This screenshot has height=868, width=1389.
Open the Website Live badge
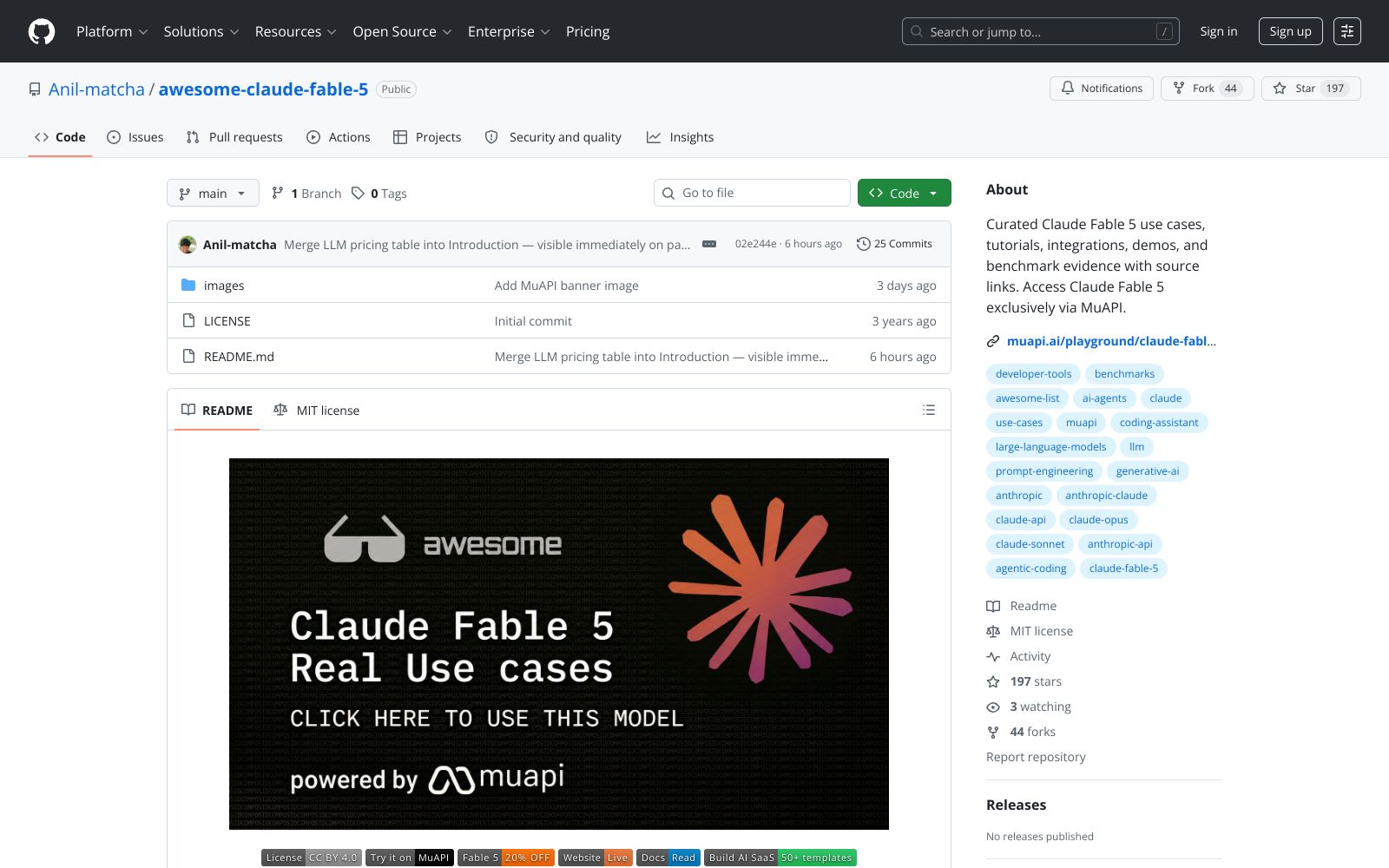click(x=596, y=858)
